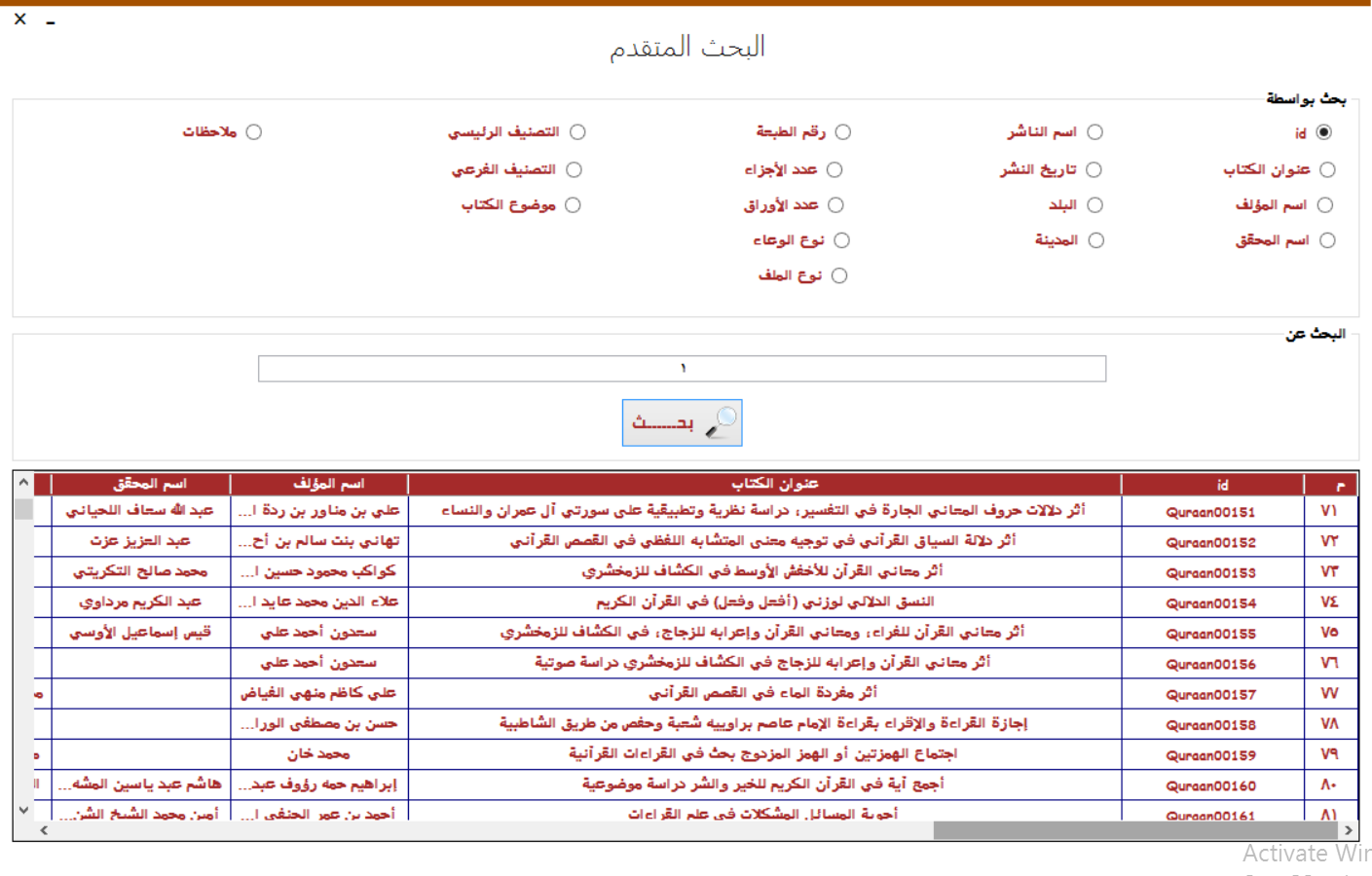
Task: Click the minimize button in the title bar
Action: point(48,18)
